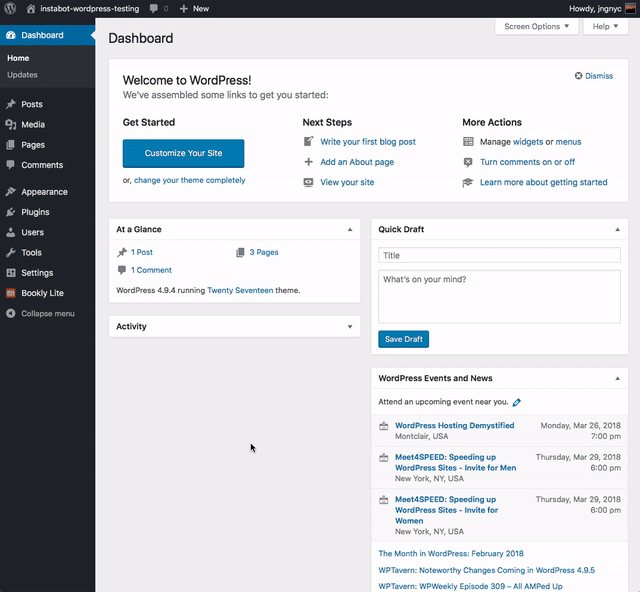Click the Save Draft button
Viewport: 640px width, 592px height.
pyautogui.click(x=403, y=339)
